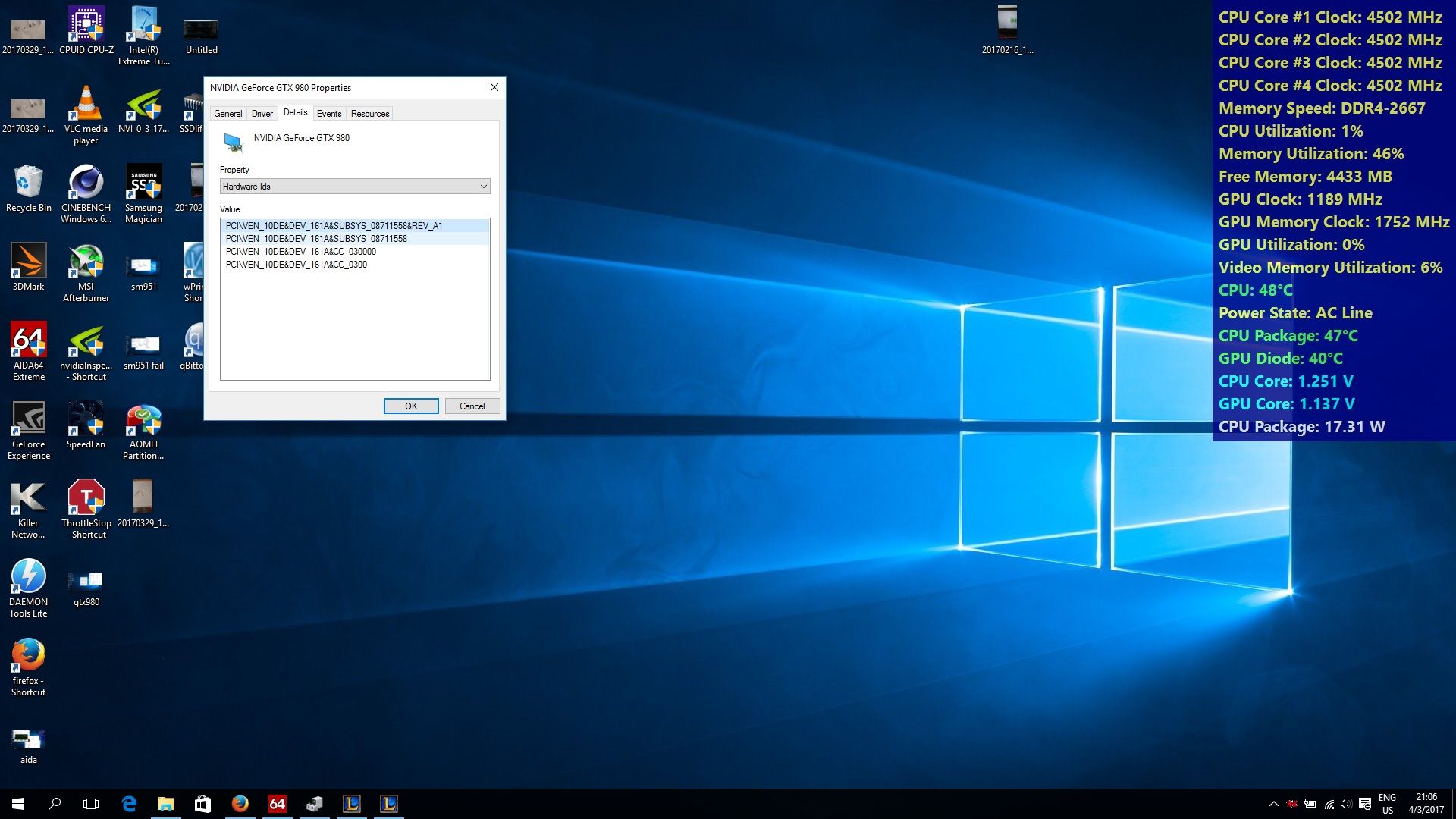Show hidden system tray icons chevron
This screenshot has width=1456, height=819.
coord(1273,804)
